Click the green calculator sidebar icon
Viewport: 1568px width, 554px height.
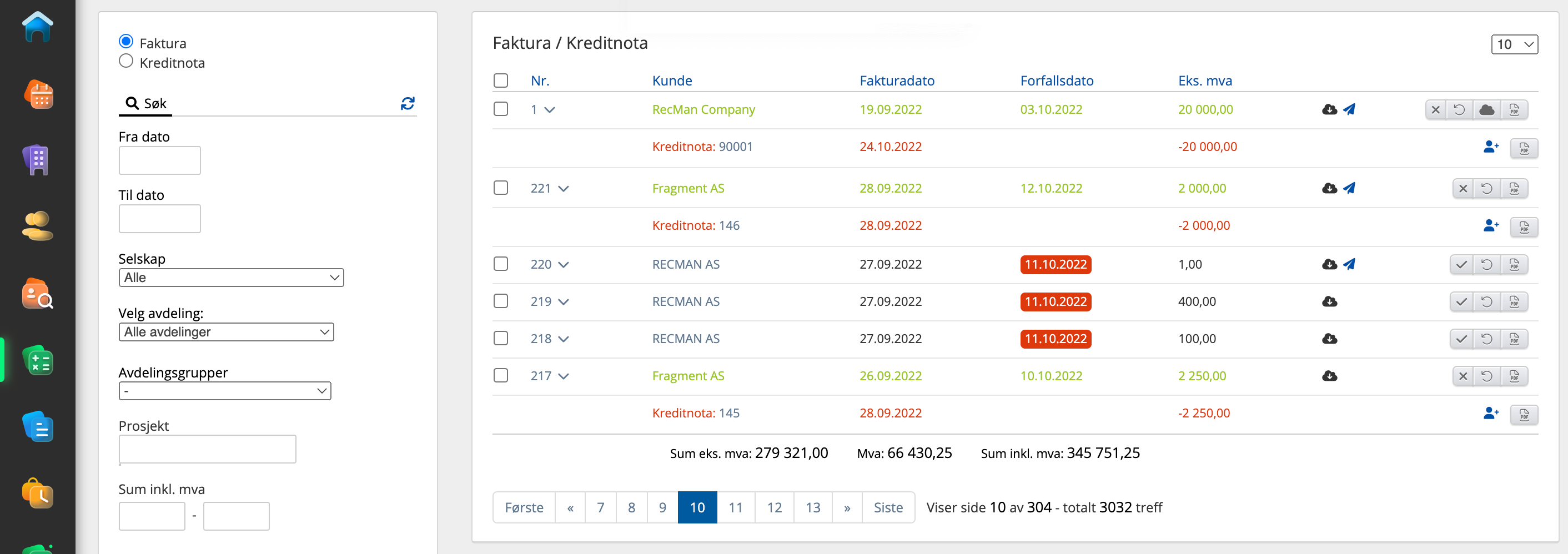pyautogui.click(x=38, y=361)
